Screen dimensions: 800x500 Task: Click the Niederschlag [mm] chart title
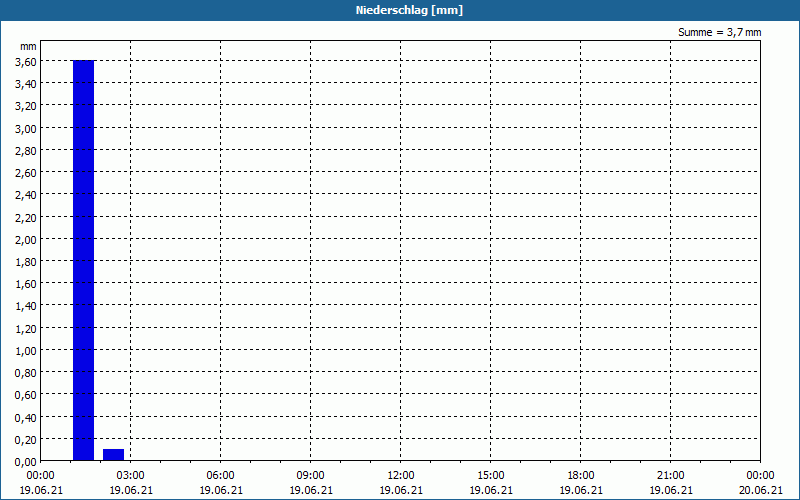[409, 10]
